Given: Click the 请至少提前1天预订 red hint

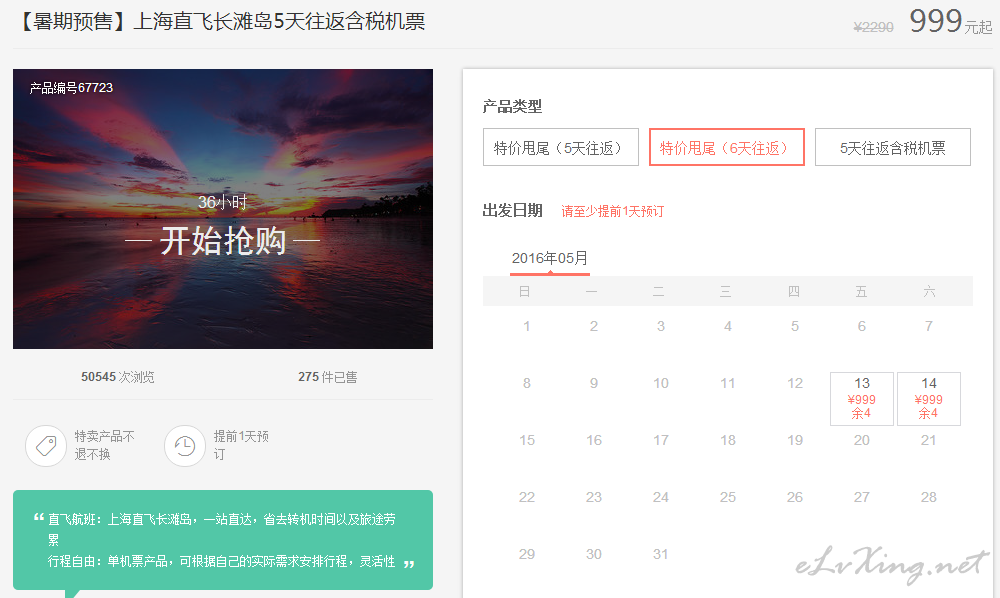Looking at the screenshot, I should coord(613,211).
